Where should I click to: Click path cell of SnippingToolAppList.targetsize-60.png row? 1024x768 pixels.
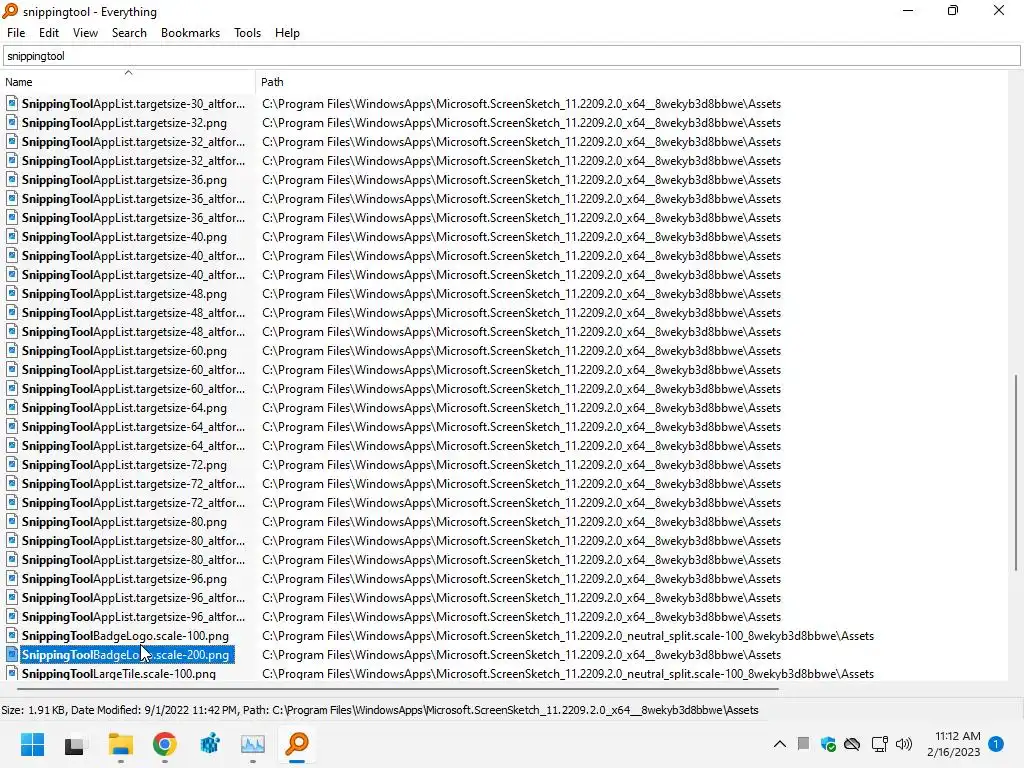point(521,351)
